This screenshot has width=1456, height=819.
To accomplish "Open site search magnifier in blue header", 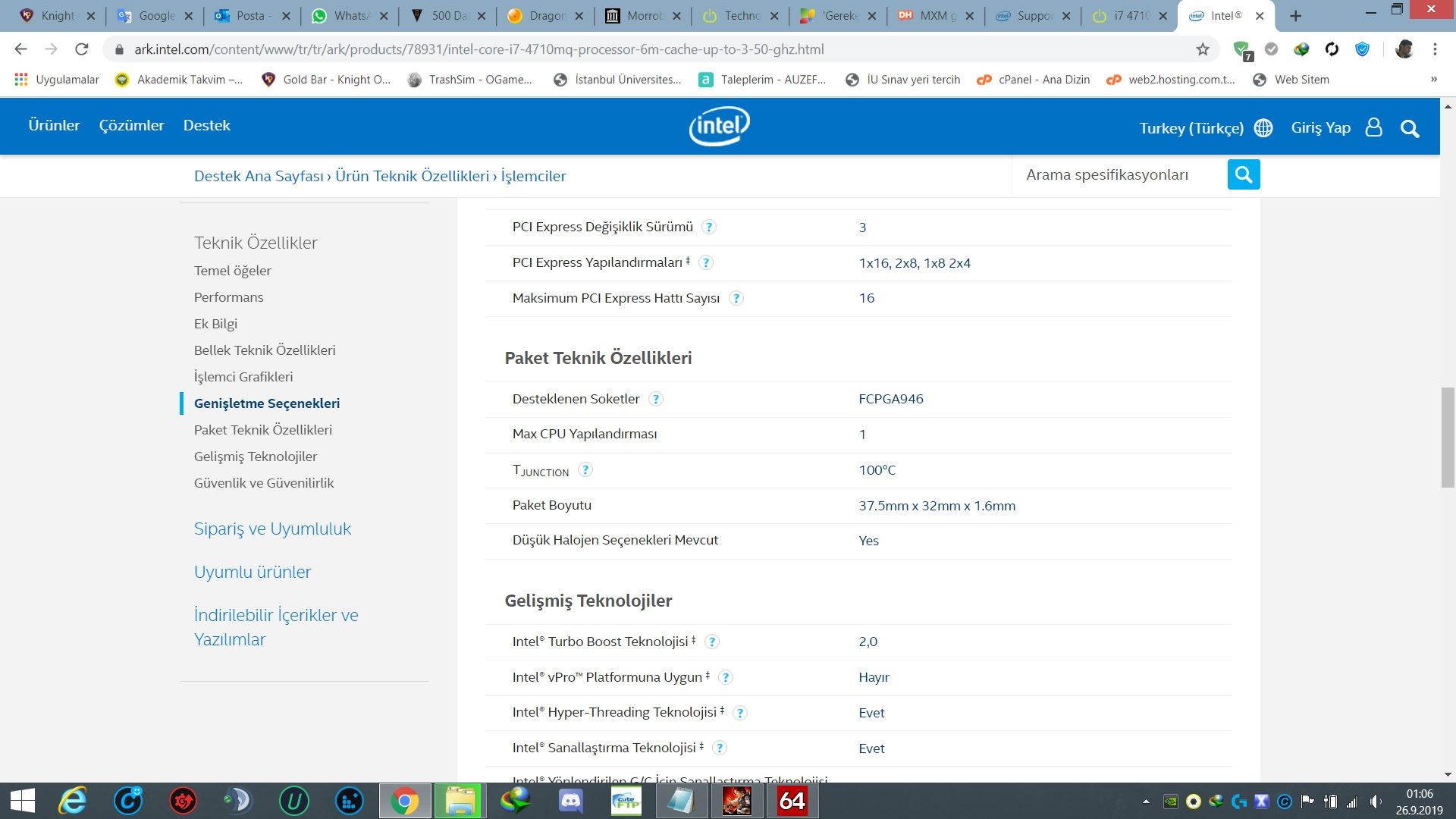I will tap(1410, 128).
